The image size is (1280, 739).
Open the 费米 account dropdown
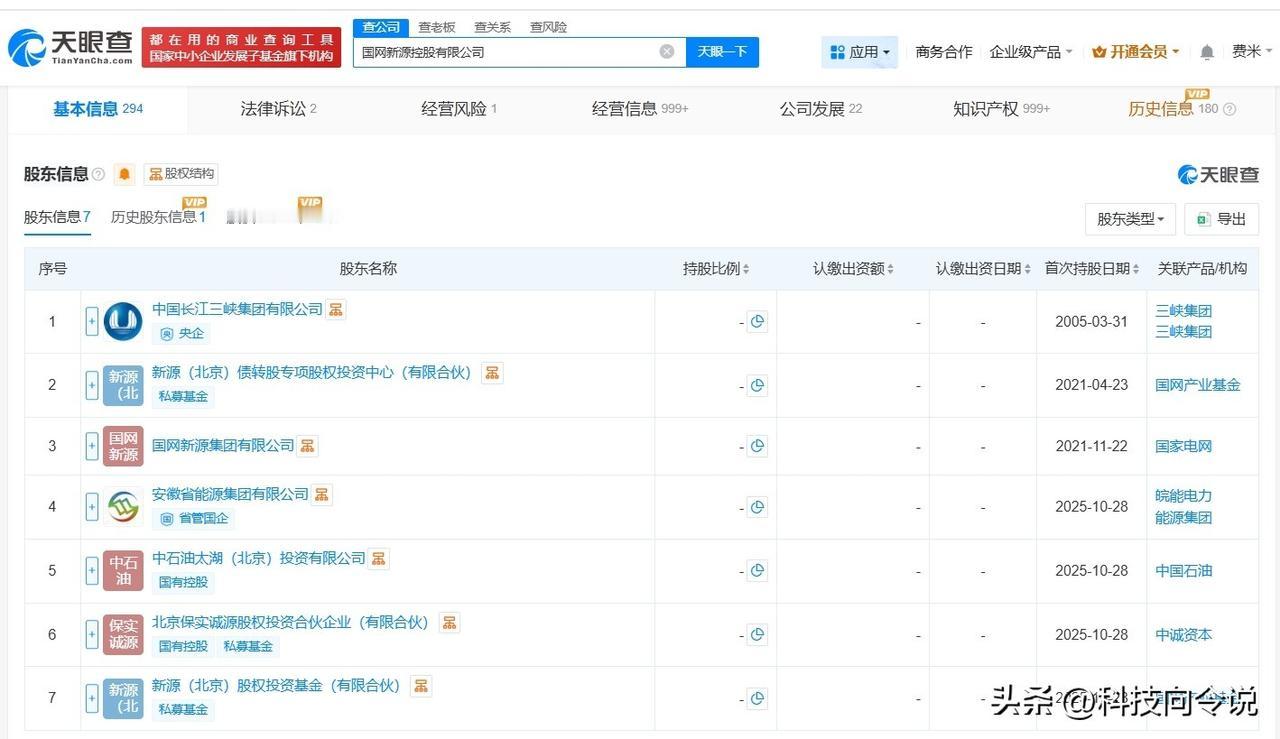point(1250,52)
